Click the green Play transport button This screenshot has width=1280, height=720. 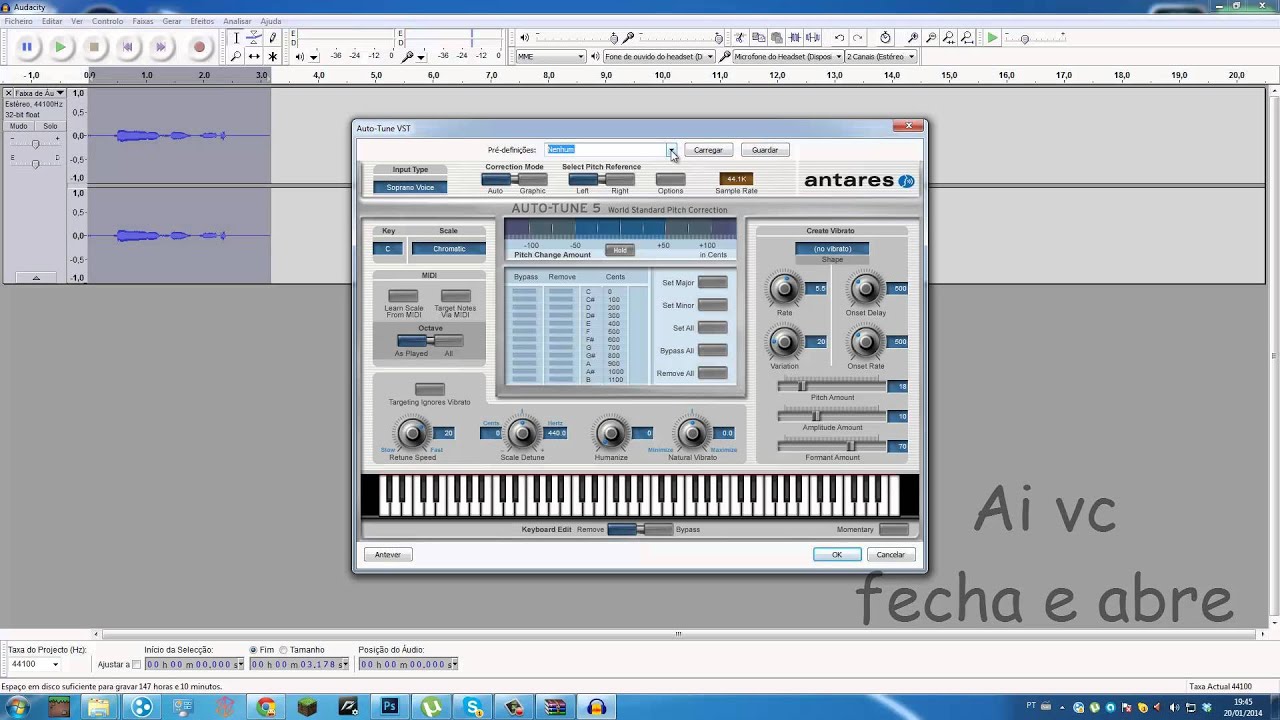pyautogui.click(x=61, y=46)
